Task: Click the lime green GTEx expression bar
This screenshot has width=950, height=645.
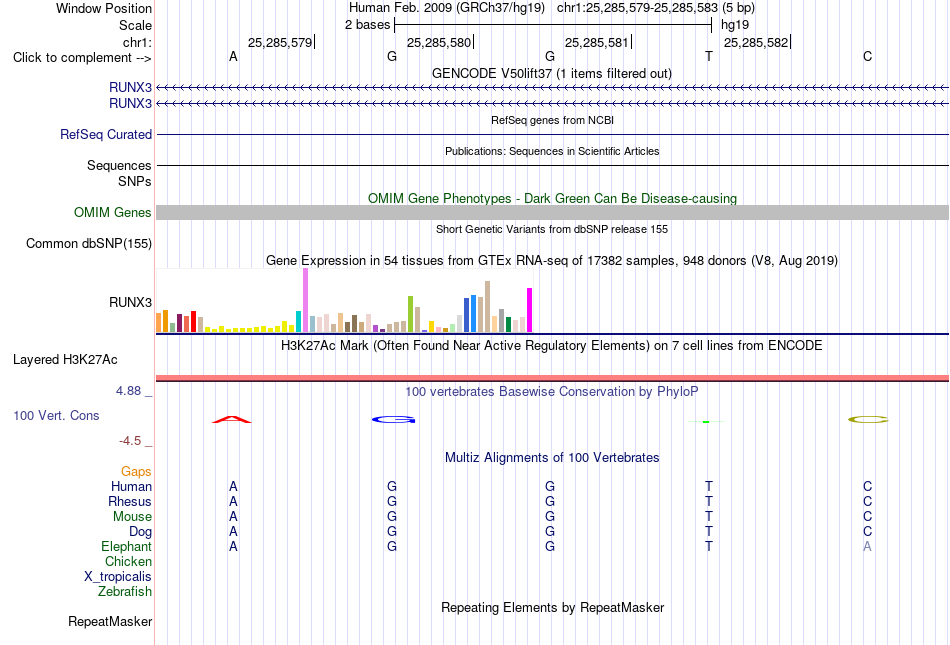Action: (410, 314)
